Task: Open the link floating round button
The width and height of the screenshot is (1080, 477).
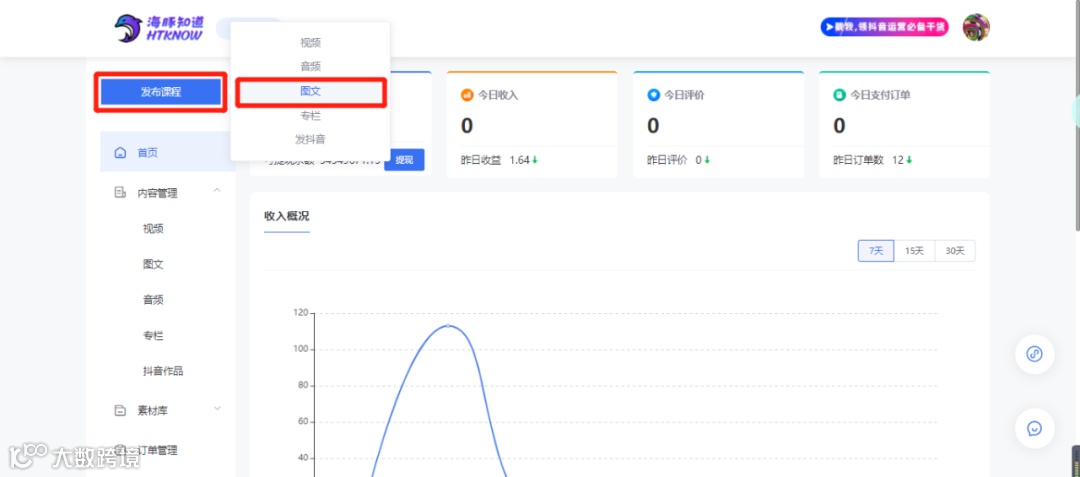Action: pyautogui.click(x=1035, y=354)
